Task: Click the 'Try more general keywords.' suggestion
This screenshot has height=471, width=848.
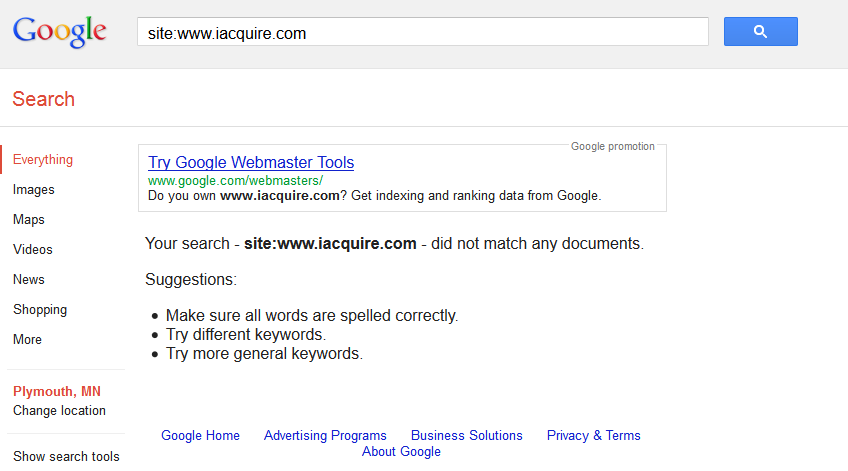Action: pos(264,354)
